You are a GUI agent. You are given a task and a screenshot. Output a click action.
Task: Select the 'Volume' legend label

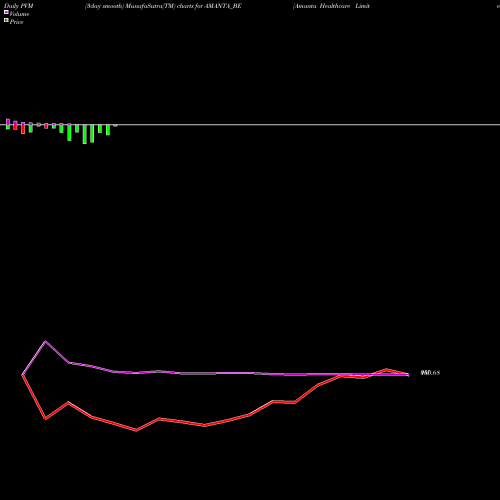point(19,14)
